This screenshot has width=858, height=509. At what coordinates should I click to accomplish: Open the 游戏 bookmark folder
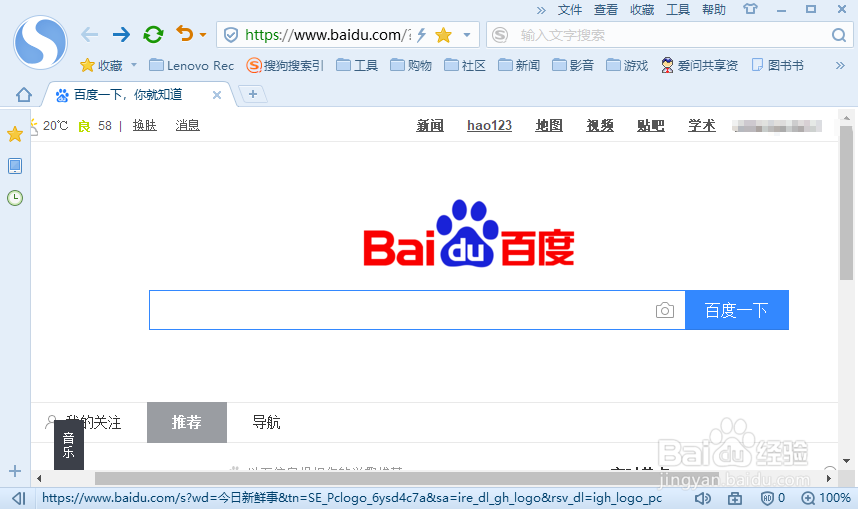tap(627, 66)
